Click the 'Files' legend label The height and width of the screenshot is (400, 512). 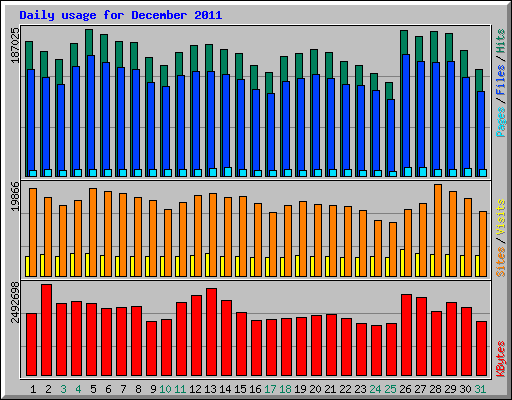tap(501, 80)
